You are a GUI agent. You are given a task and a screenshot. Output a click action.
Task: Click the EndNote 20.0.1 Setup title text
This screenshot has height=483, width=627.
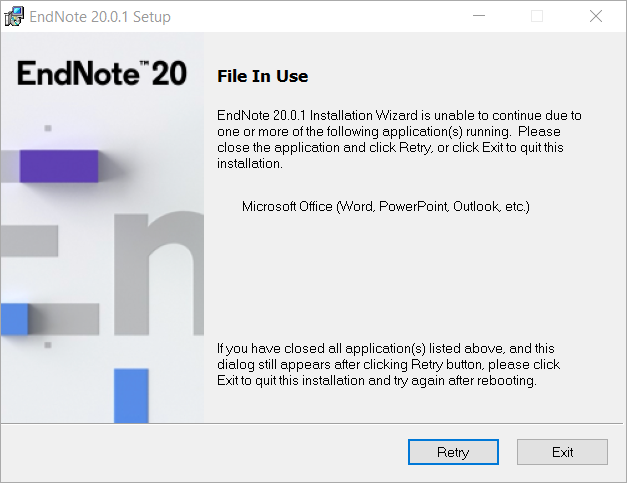100,17
